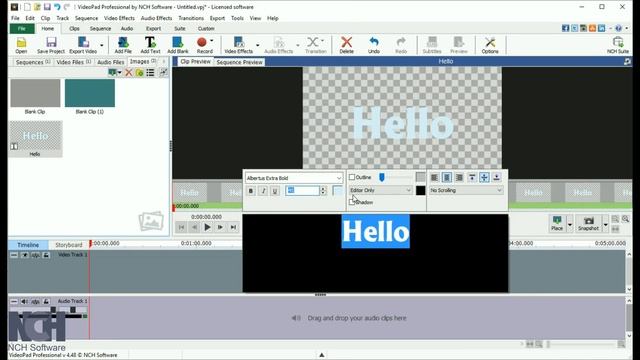Enable the Outline checkbox
The image size is (640, 360).
352,177
